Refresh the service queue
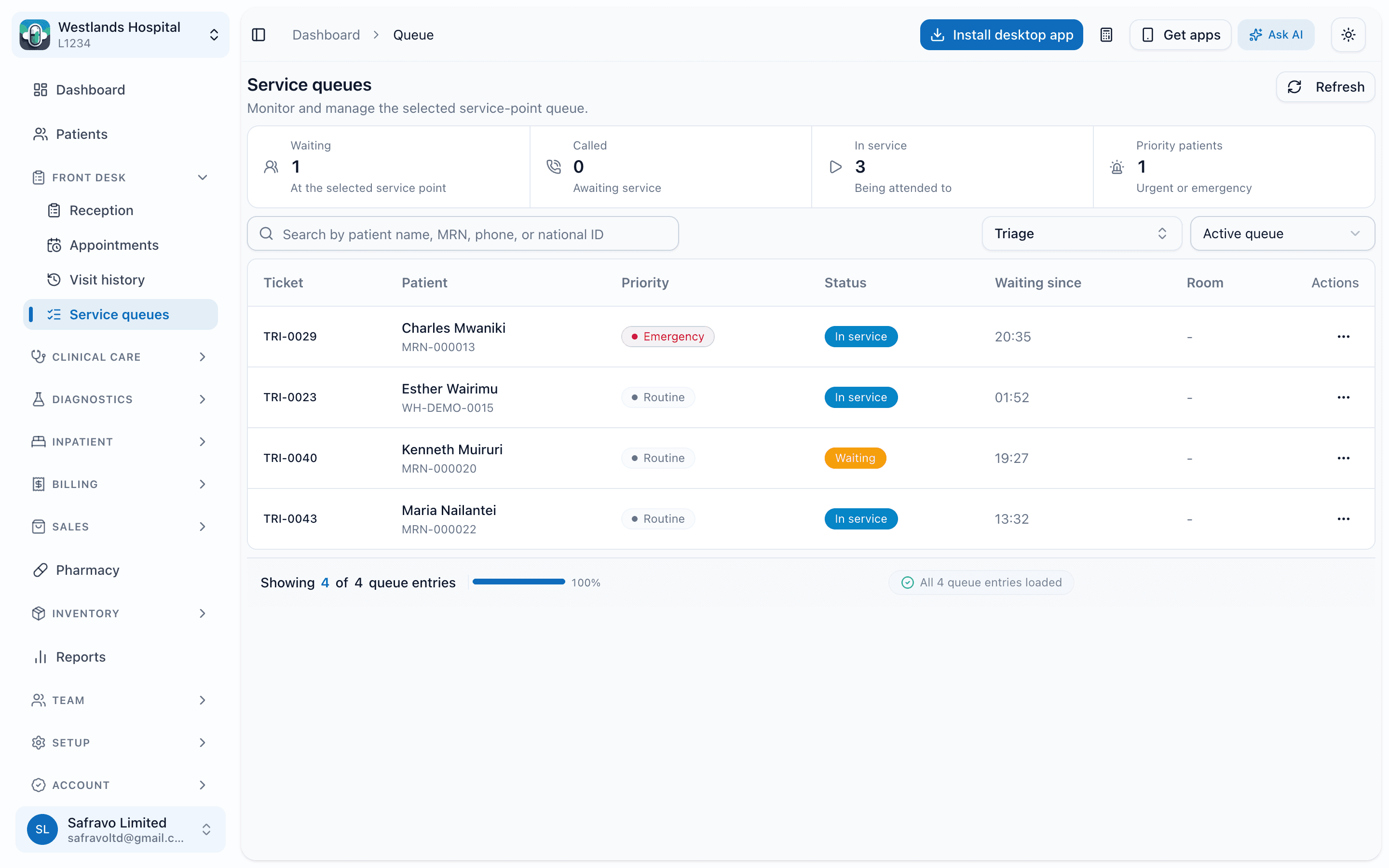 (1325, 87)
